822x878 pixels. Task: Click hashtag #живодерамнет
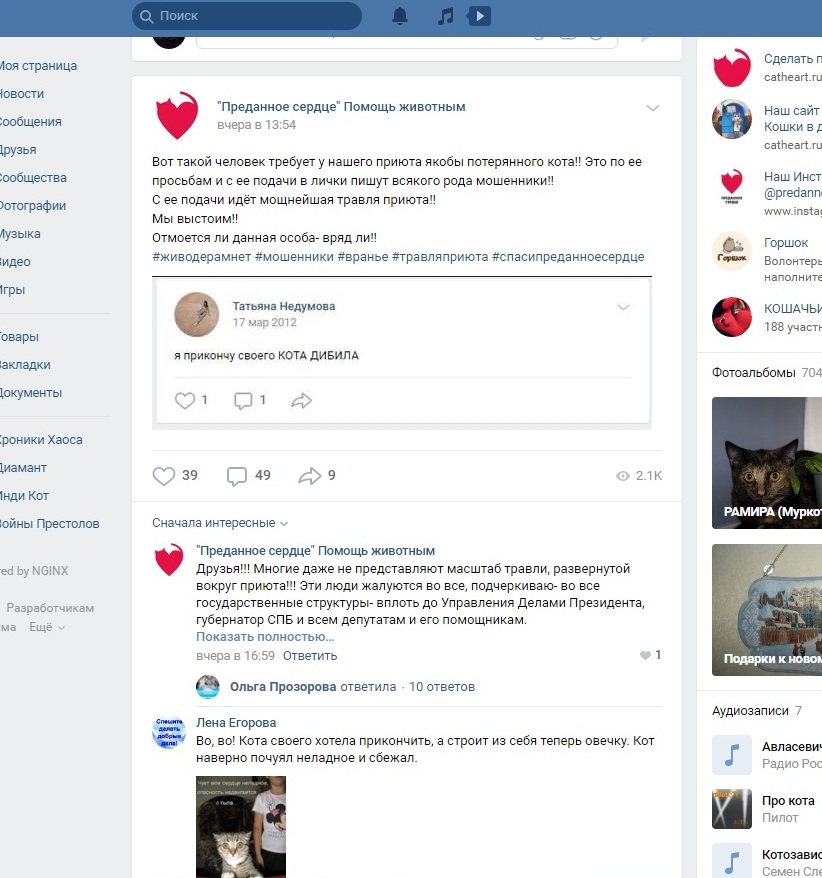tap(202, 257)
